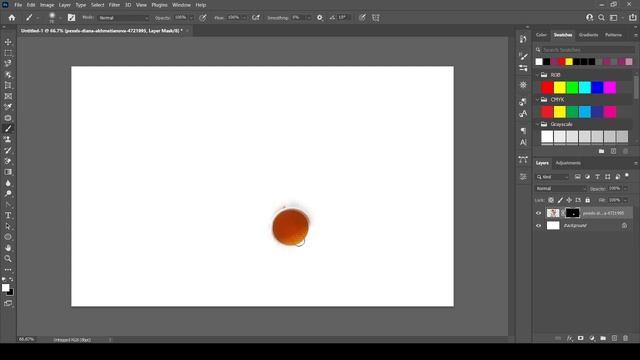Toggle lock position in Layers panel

click(569, 200)
